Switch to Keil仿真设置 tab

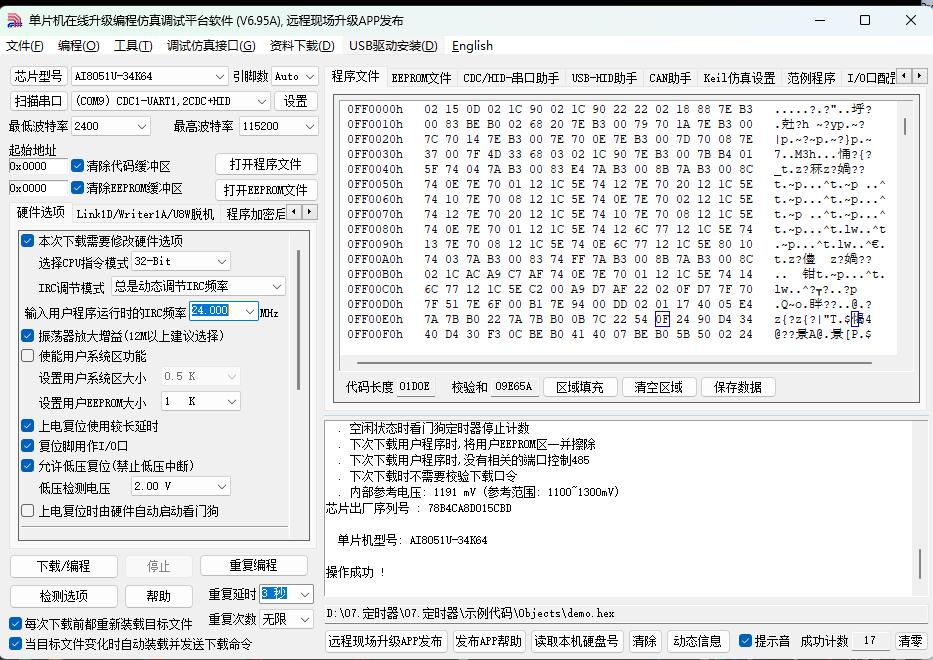(x=739, y=78)
